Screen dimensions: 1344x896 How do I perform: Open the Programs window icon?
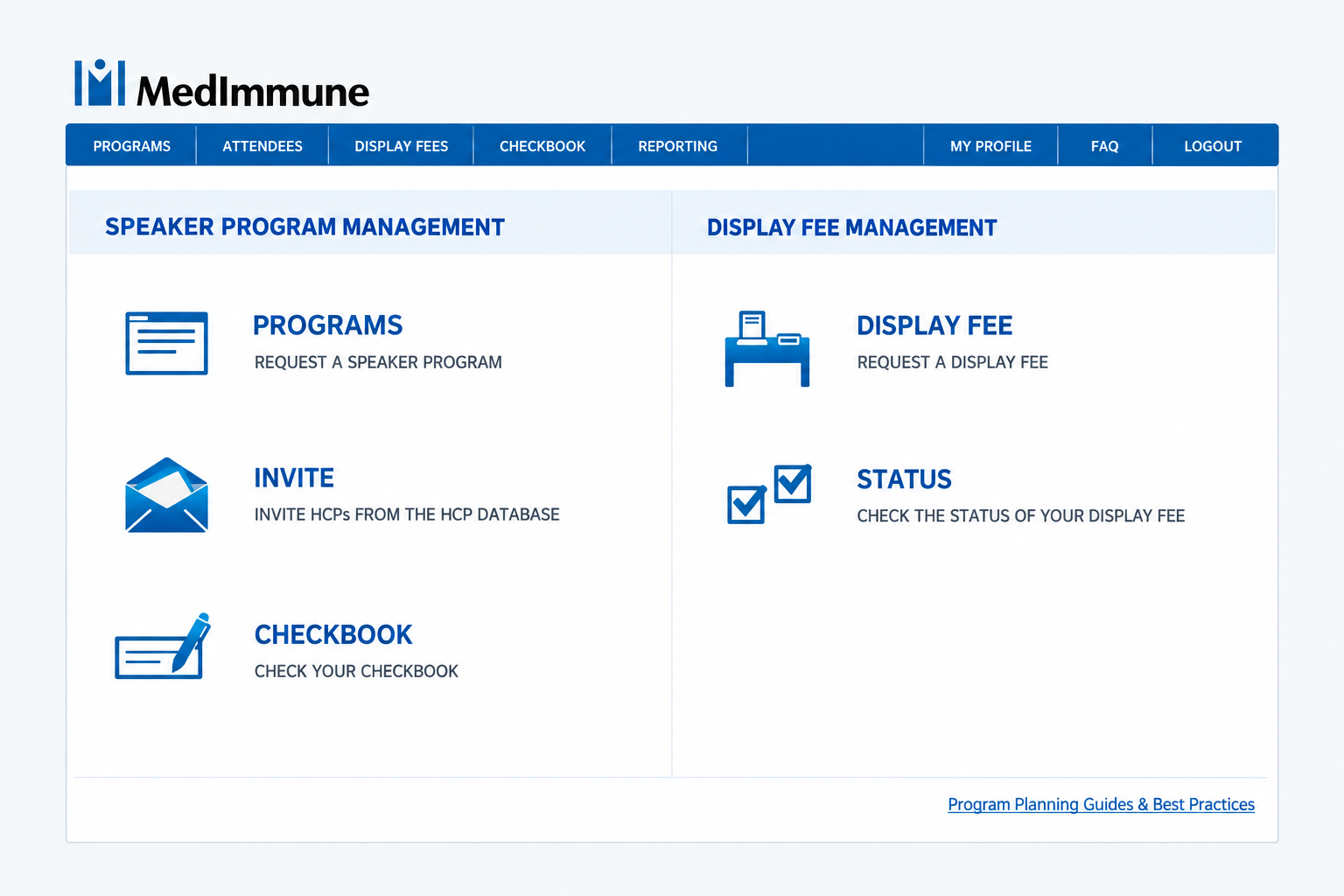(x=166, y=343)
